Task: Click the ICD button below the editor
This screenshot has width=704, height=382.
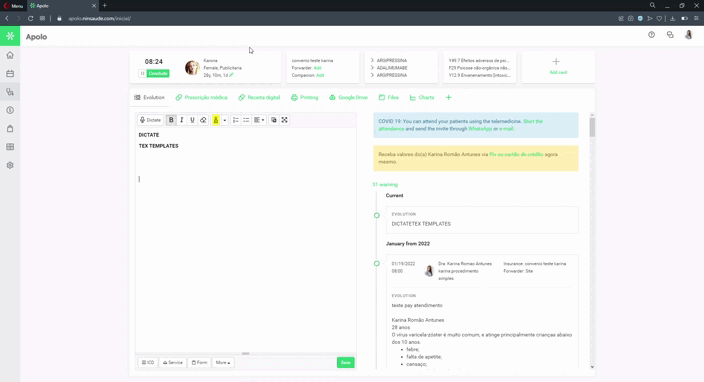Action: click(148, 362)
